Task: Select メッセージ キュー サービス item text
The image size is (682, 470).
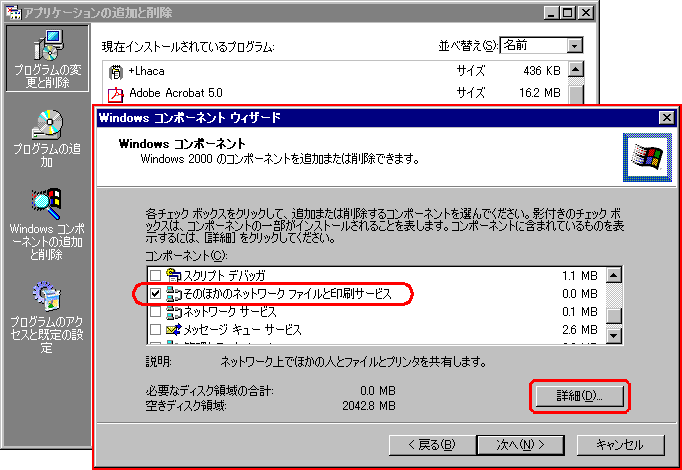Action: (242, 330)
